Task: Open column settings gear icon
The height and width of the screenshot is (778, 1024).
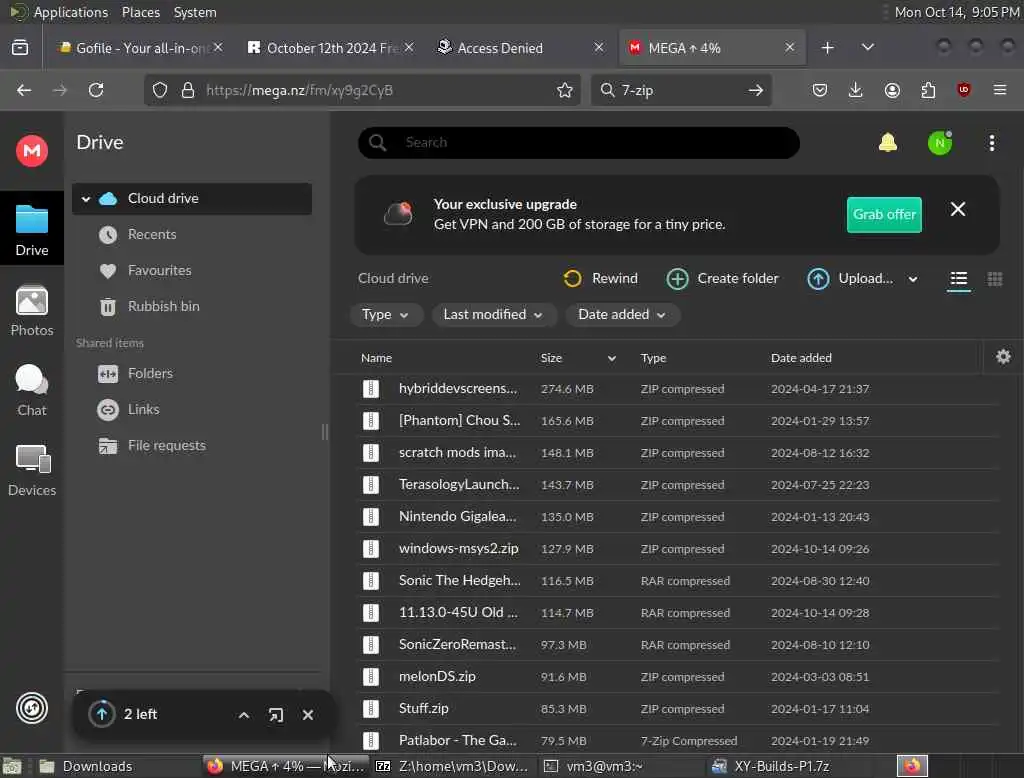Action: [1003, 357]
